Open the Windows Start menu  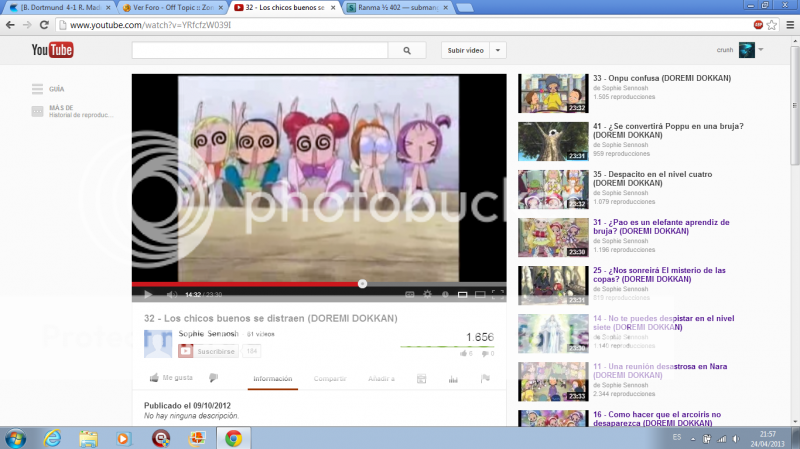click(15, 438)
